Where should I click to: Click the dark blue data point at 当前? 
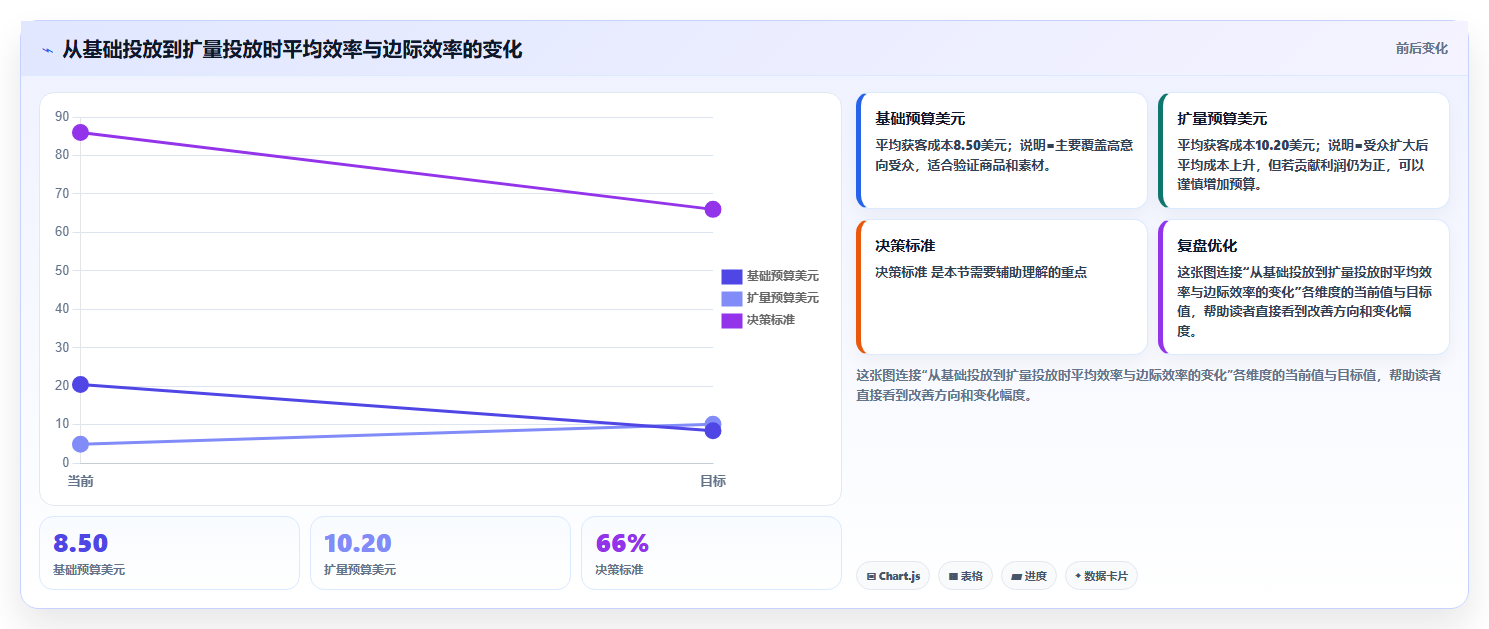81,385
